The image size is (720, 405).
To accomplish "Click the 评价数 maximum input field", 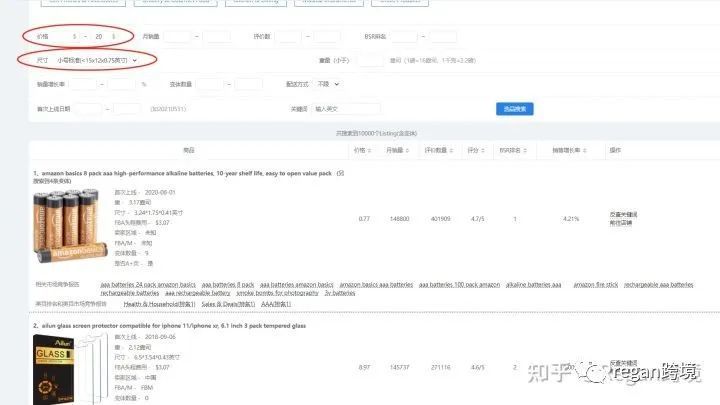I will (x=327, y=36).
